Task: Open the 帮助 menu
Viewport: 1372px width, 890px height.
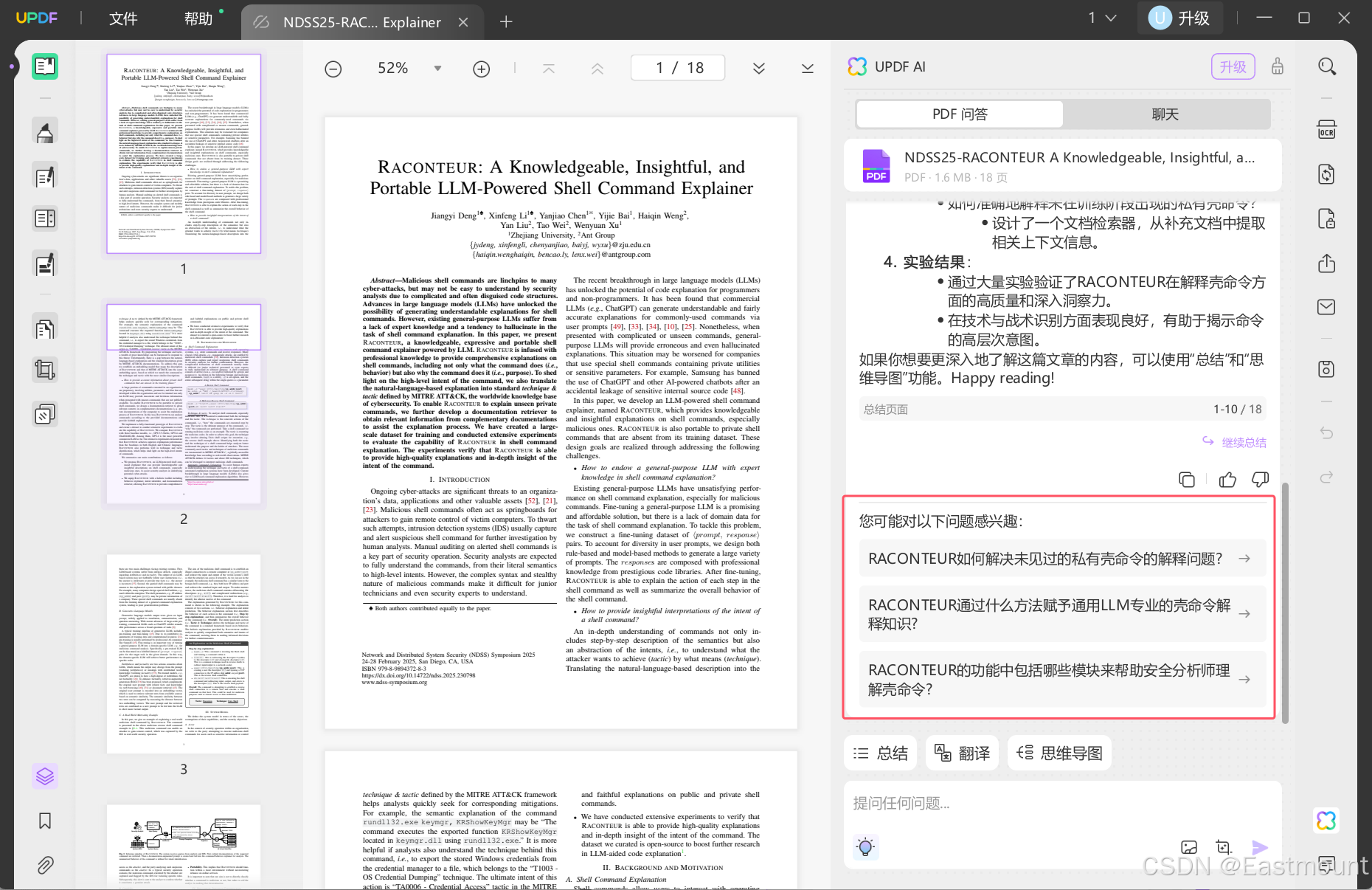Action: (x=198, y=18)
